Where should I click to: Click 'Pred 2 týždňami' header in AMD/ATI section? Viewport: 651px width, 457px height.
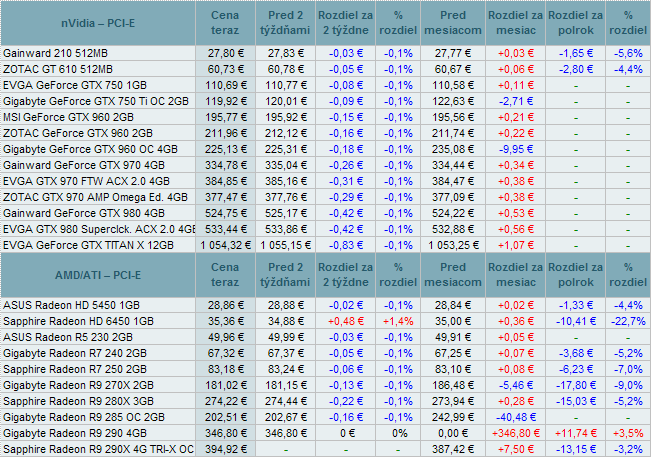[285, 275]
